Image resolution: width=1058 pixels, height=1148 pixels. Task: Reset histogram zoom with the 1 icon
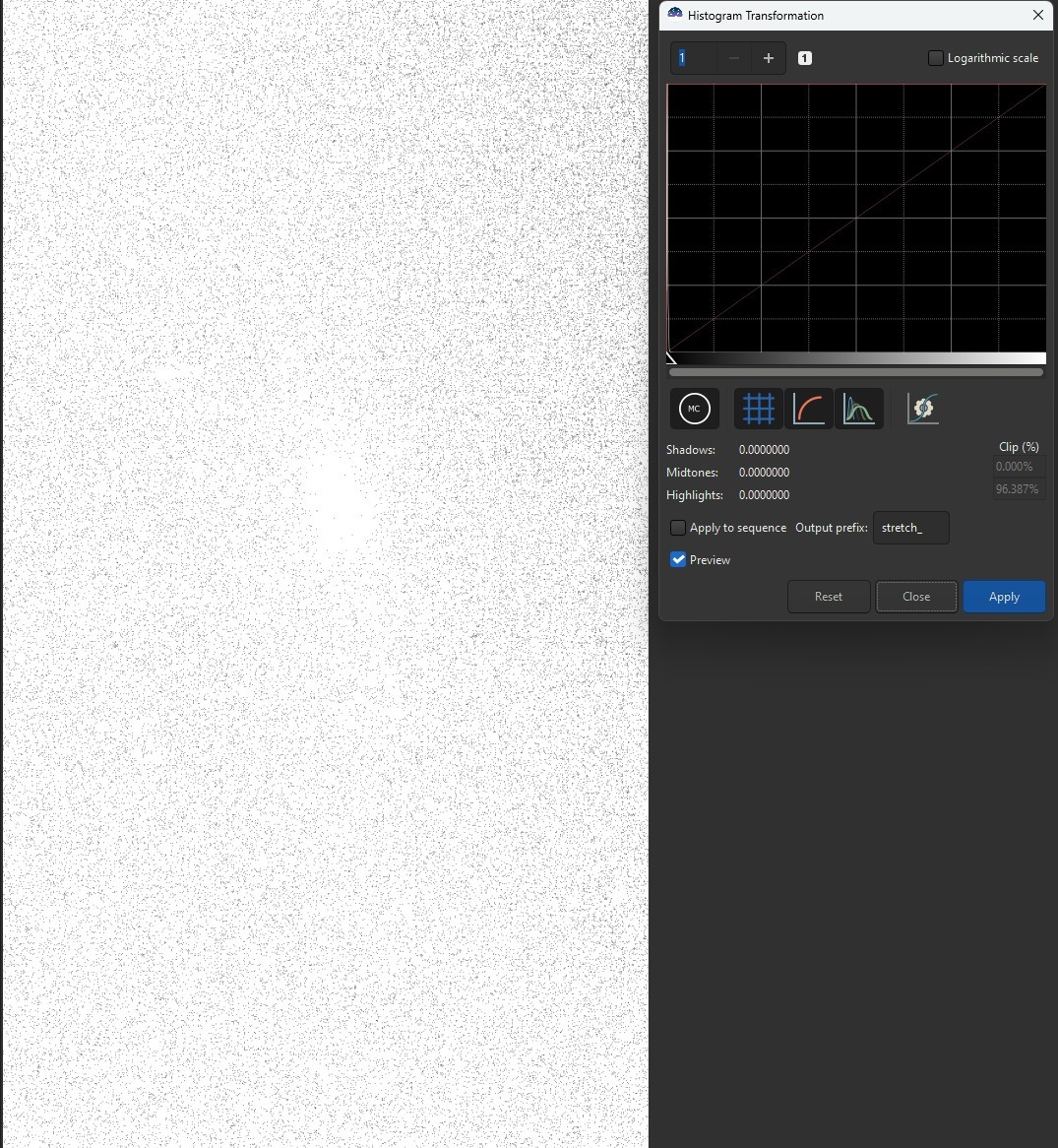(x=804, y=58)
